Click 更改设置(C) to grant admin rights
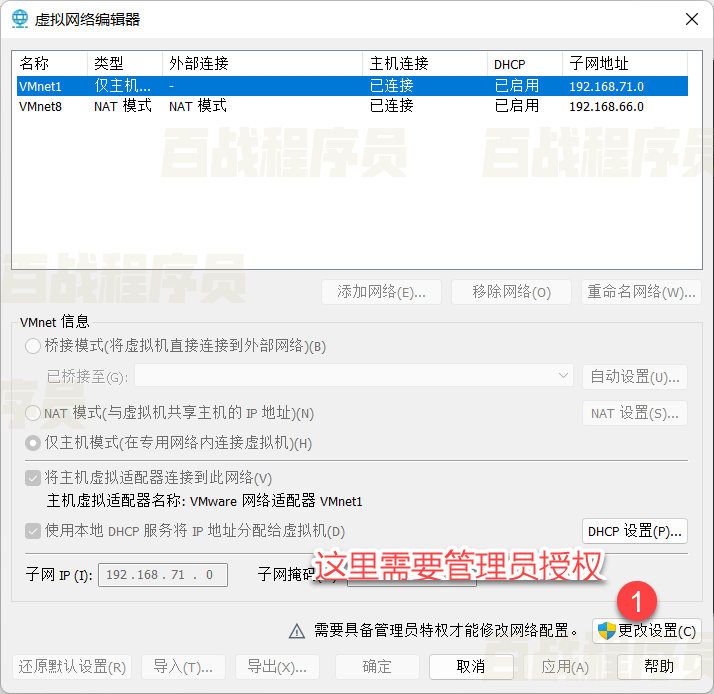Image resolution: width=714 pixels, height=694 pixels. (x=647, y=631)
